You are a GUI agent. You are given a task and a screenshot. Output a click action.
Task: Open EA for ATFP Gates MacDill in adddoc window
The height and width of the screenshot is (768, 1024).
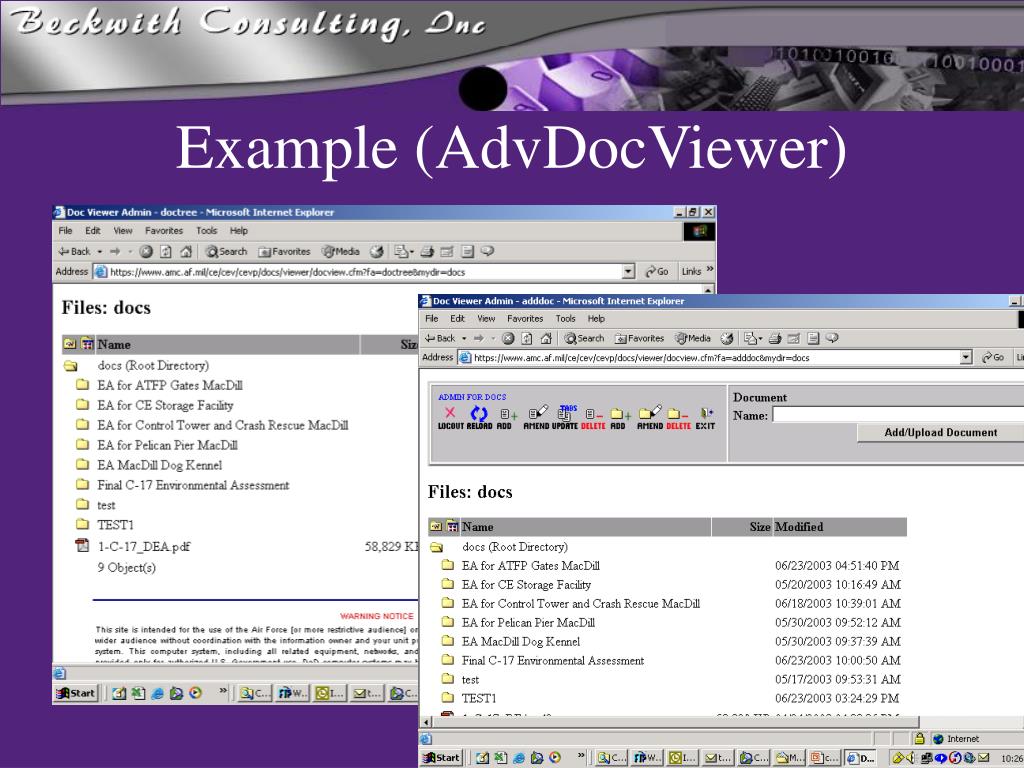click(530, 566)
